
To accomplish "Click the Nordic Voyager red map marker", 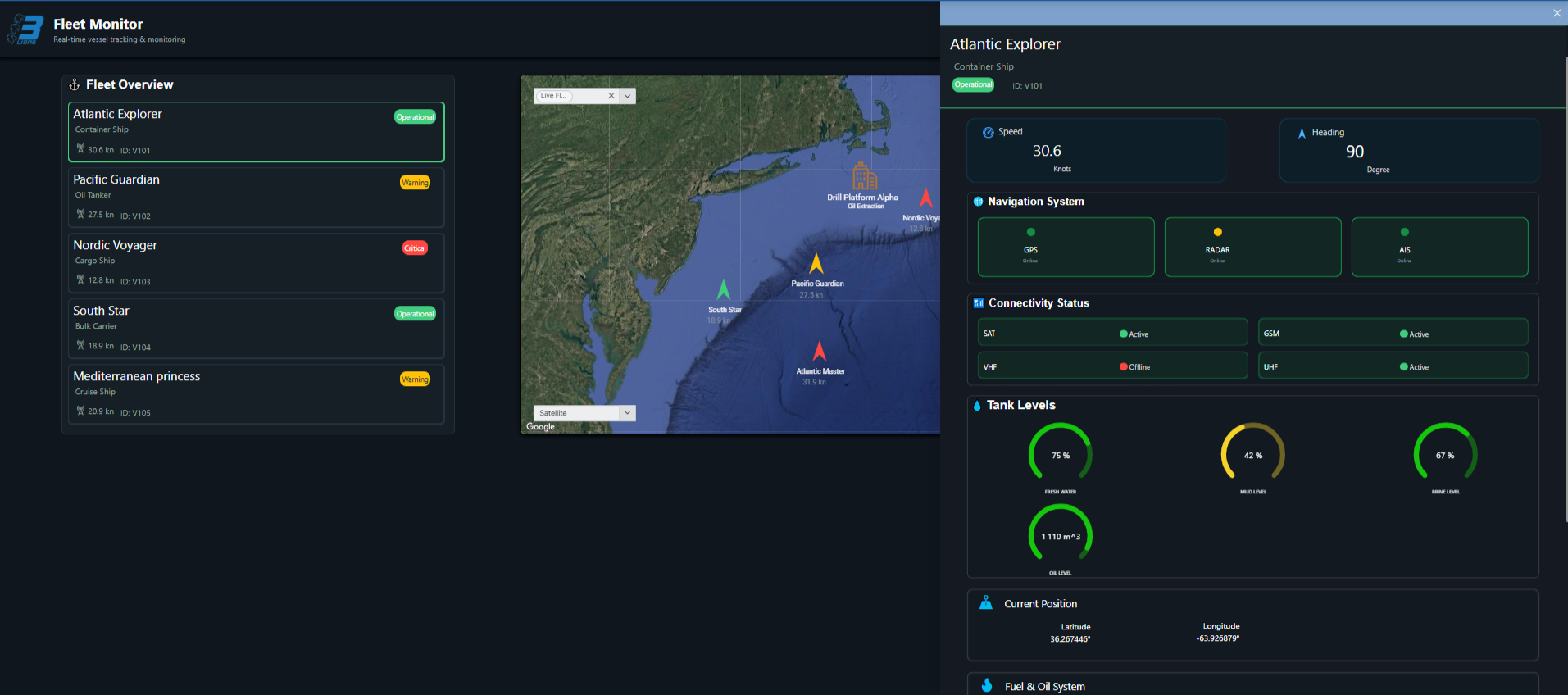I will click(x=925, y=198).
